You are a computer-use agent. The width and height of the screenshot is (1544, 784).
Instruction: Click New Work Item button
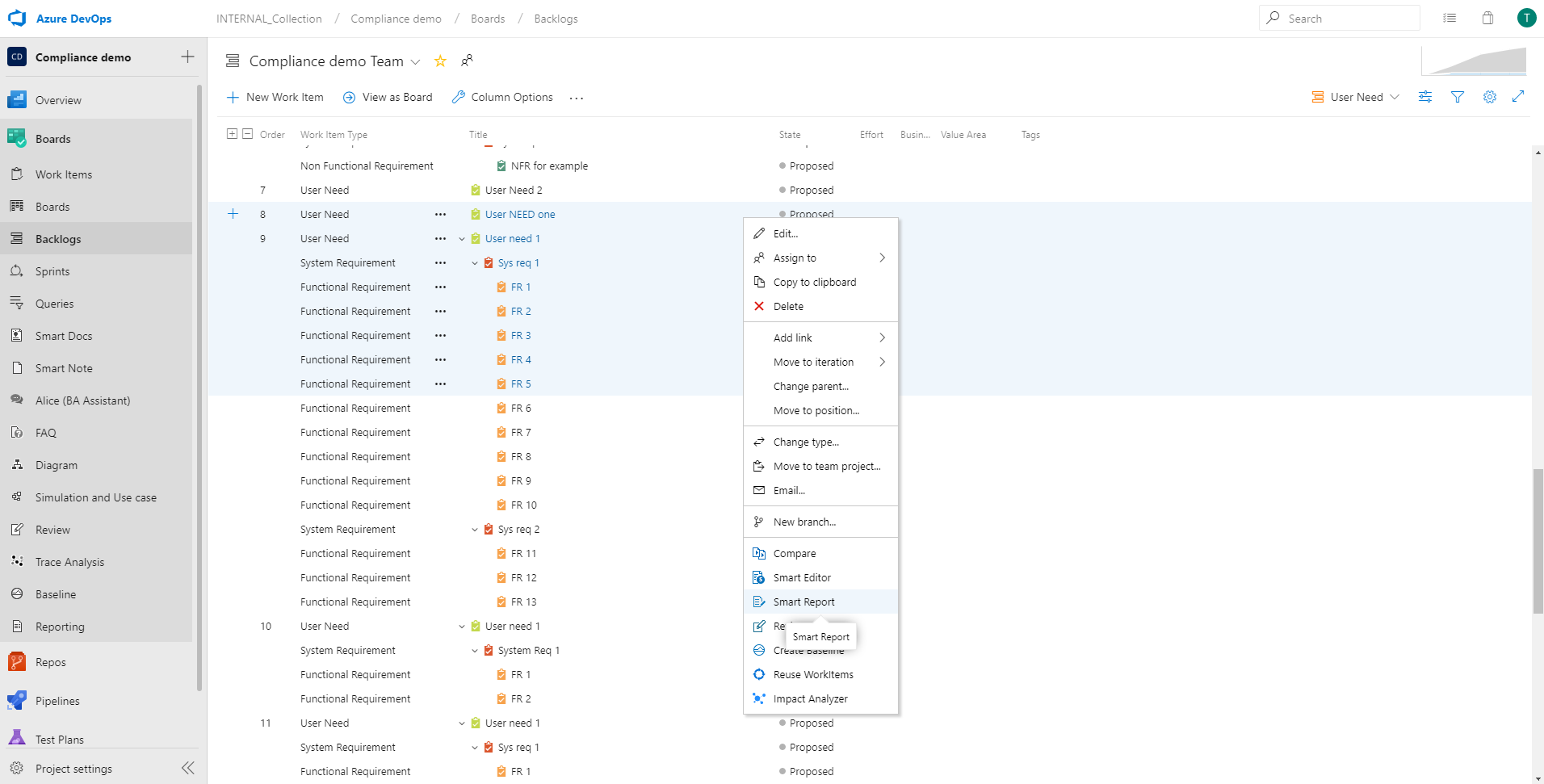click(x=275, y=97)
